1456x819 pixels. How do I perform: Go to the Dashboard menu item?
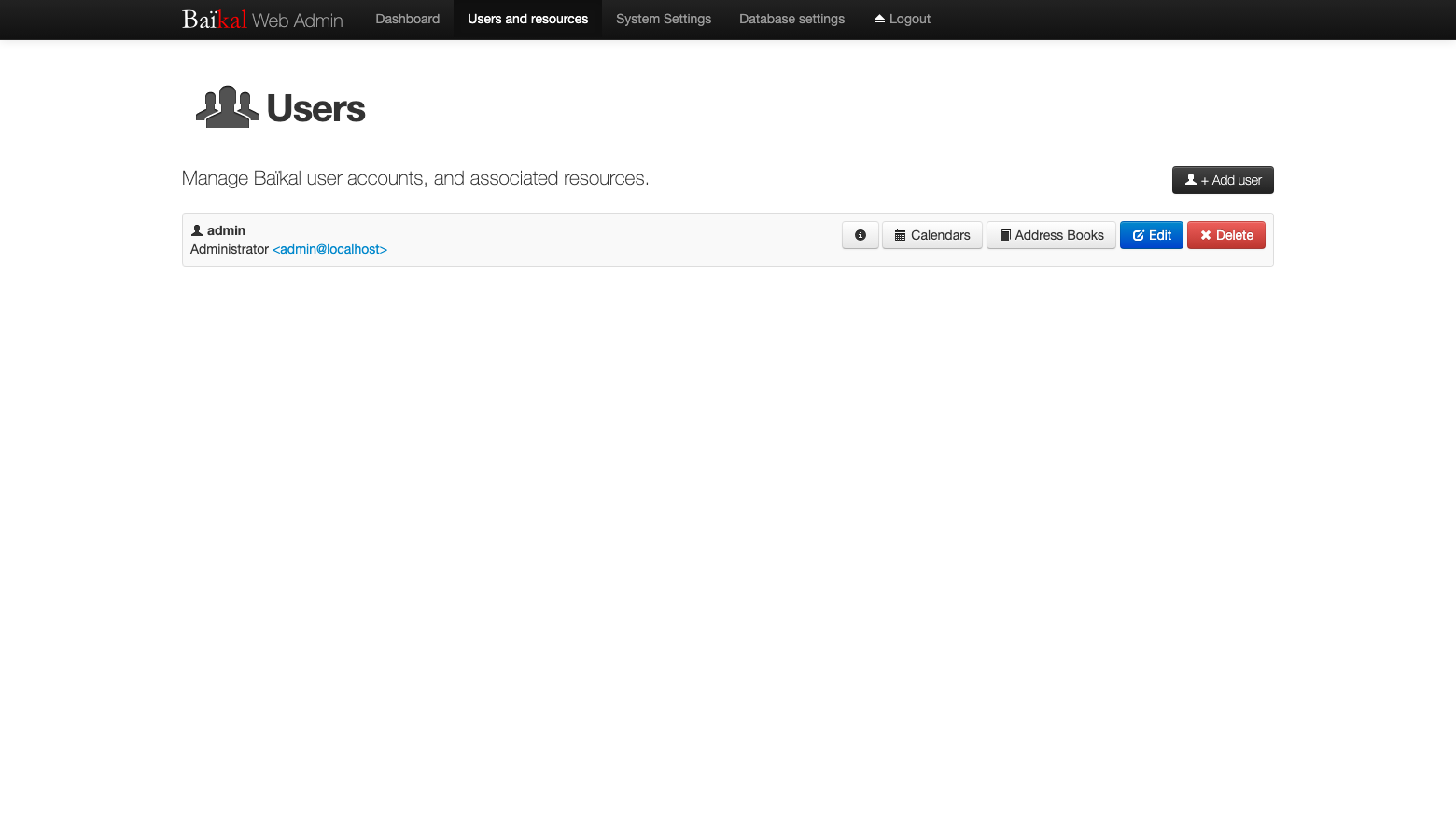coord(407,19)
